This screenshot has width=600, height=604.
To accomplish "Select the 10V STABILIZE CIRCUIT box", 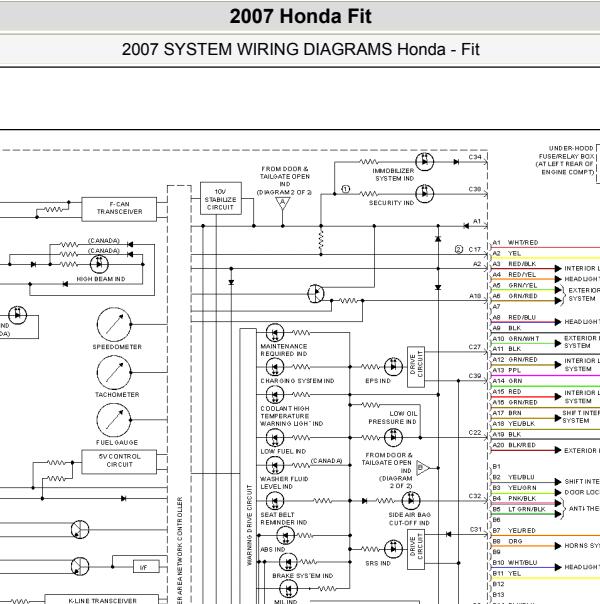I will point(221,198).
